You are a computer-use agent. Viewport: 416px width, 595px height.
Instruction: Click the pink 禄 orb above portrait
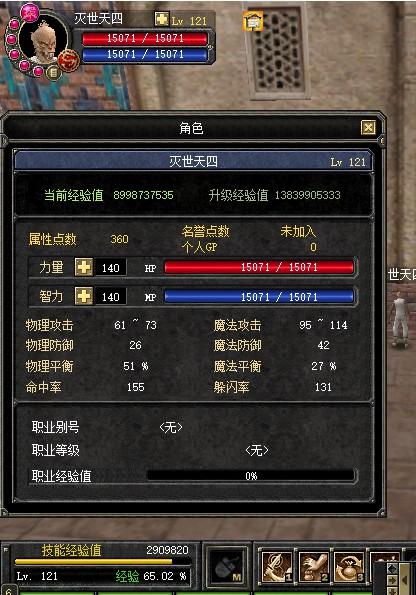(x=29, y=13)
